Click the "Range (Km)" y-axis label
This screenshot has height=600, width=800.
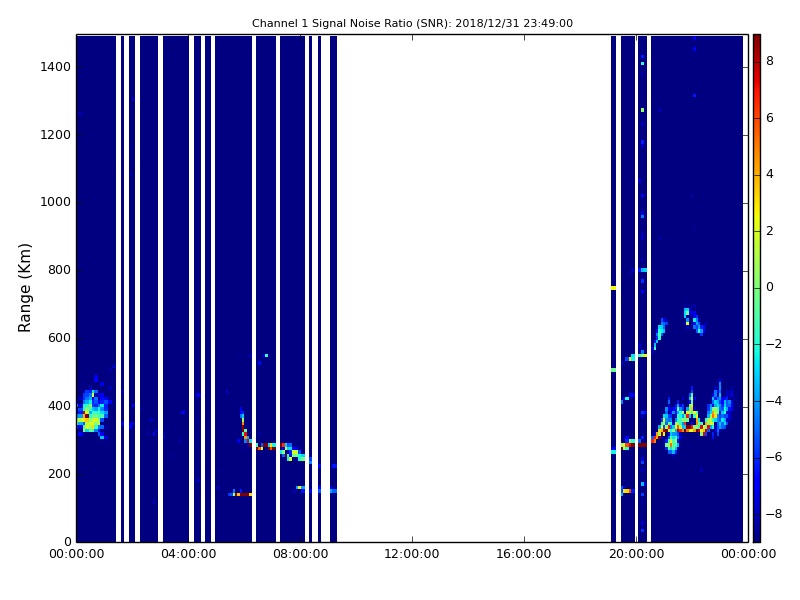24,288
